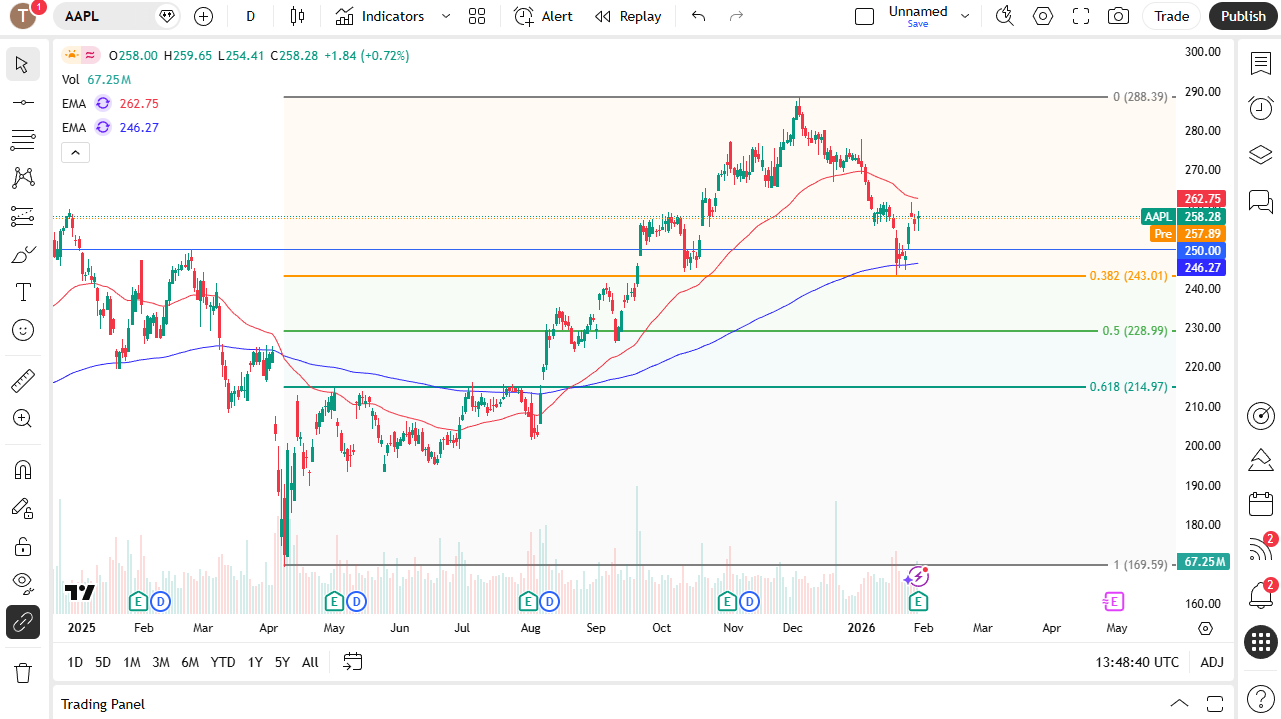
Task: Toggle stay in drawing mode
Action: (x=22, y=508)
